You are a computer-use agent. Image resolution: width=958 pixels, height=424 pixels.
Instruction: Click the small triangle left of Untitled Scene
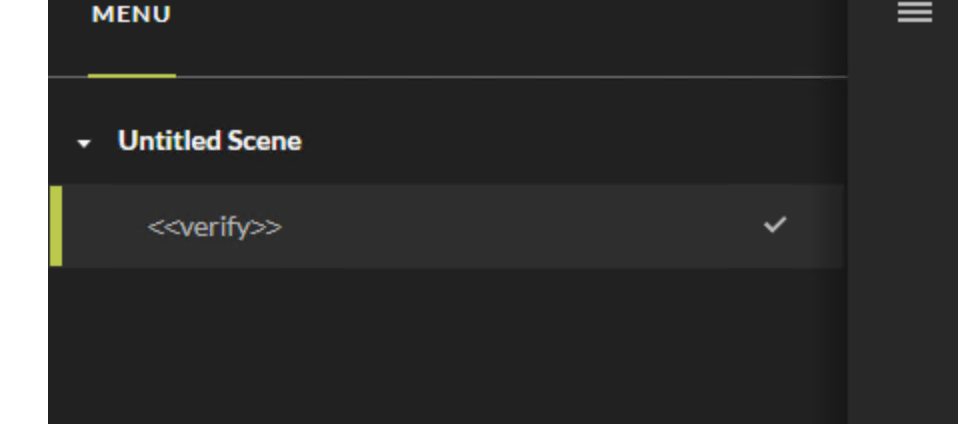[x=85, y=143]
